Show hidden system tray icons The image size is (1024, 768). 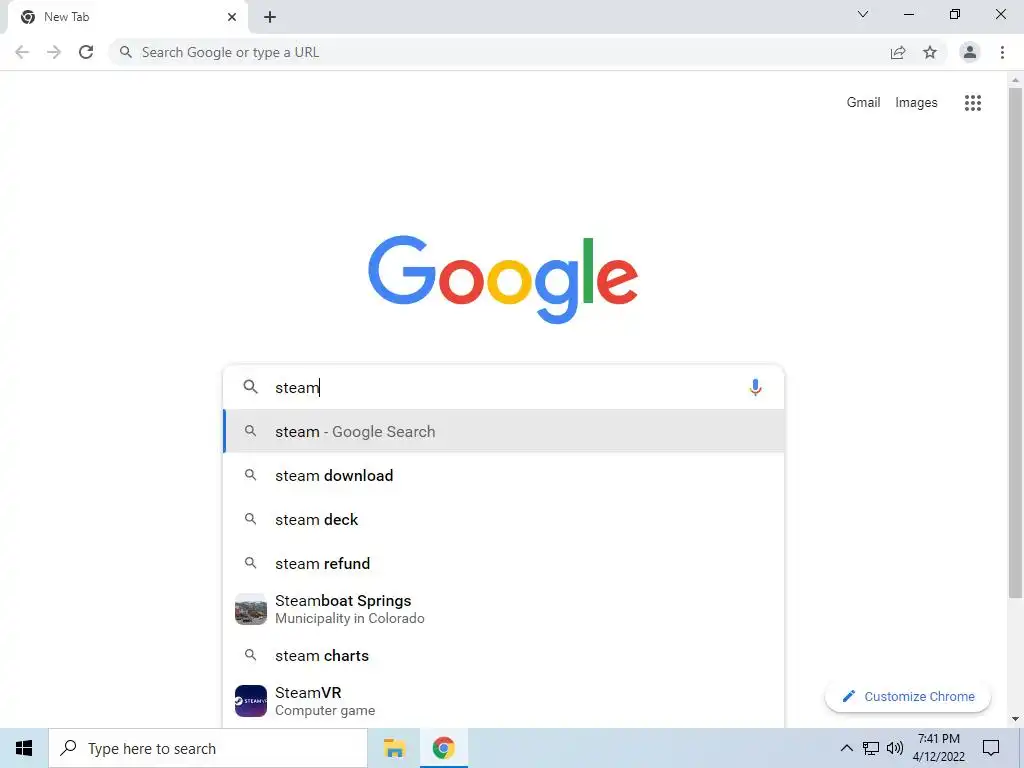(846, 748)
